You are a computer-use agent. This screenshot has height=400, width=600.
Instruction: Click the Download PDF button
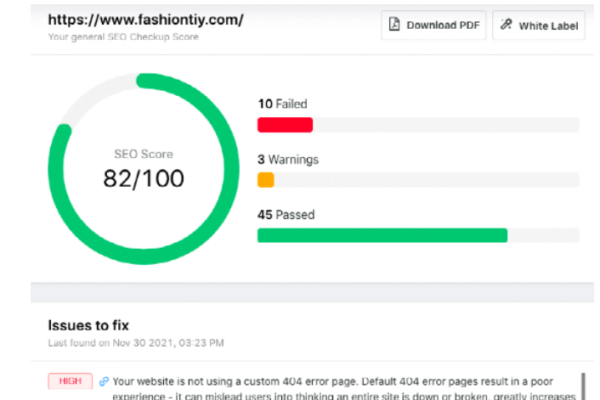pos(434,25)
